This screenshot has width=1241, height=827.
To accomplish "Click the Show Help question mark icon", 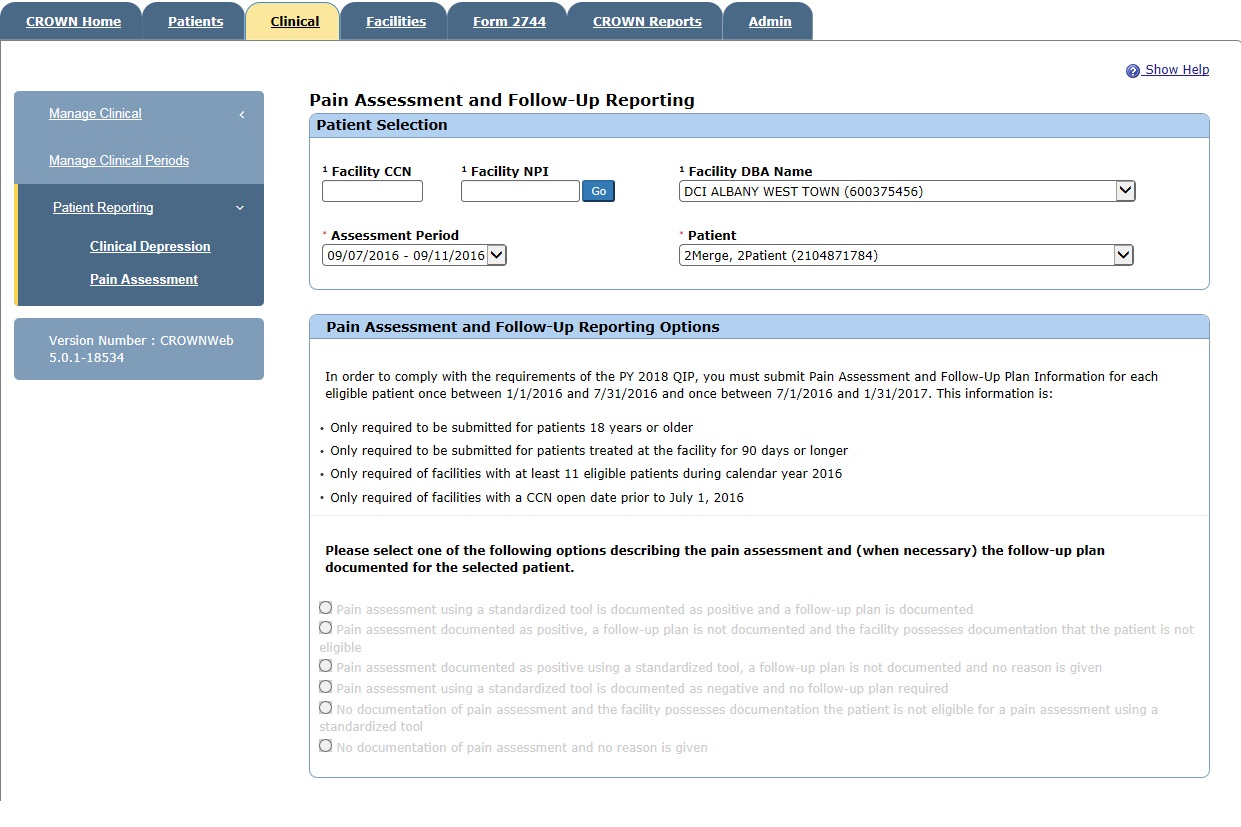I will pyautogui.click(x=1133, y=71).
